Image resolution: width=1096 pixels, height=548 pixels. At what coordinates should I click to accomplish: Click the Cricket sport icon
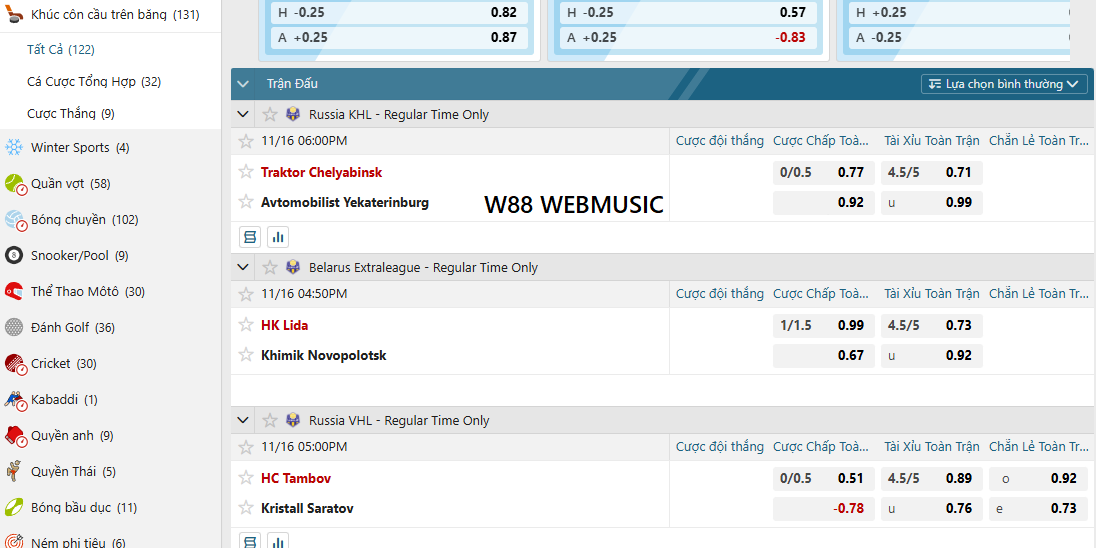pyautogui.click(x=14, y=364)
